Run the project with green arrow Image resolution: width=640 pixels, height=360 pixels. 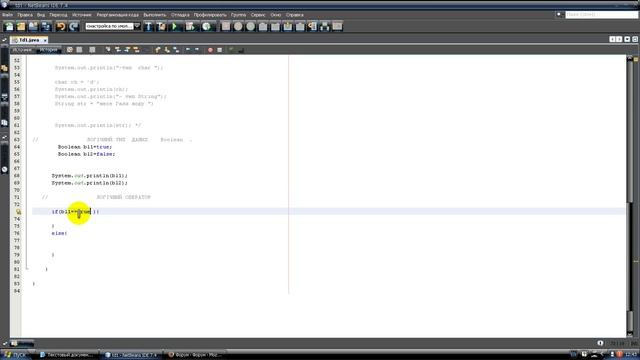point(175,27)
